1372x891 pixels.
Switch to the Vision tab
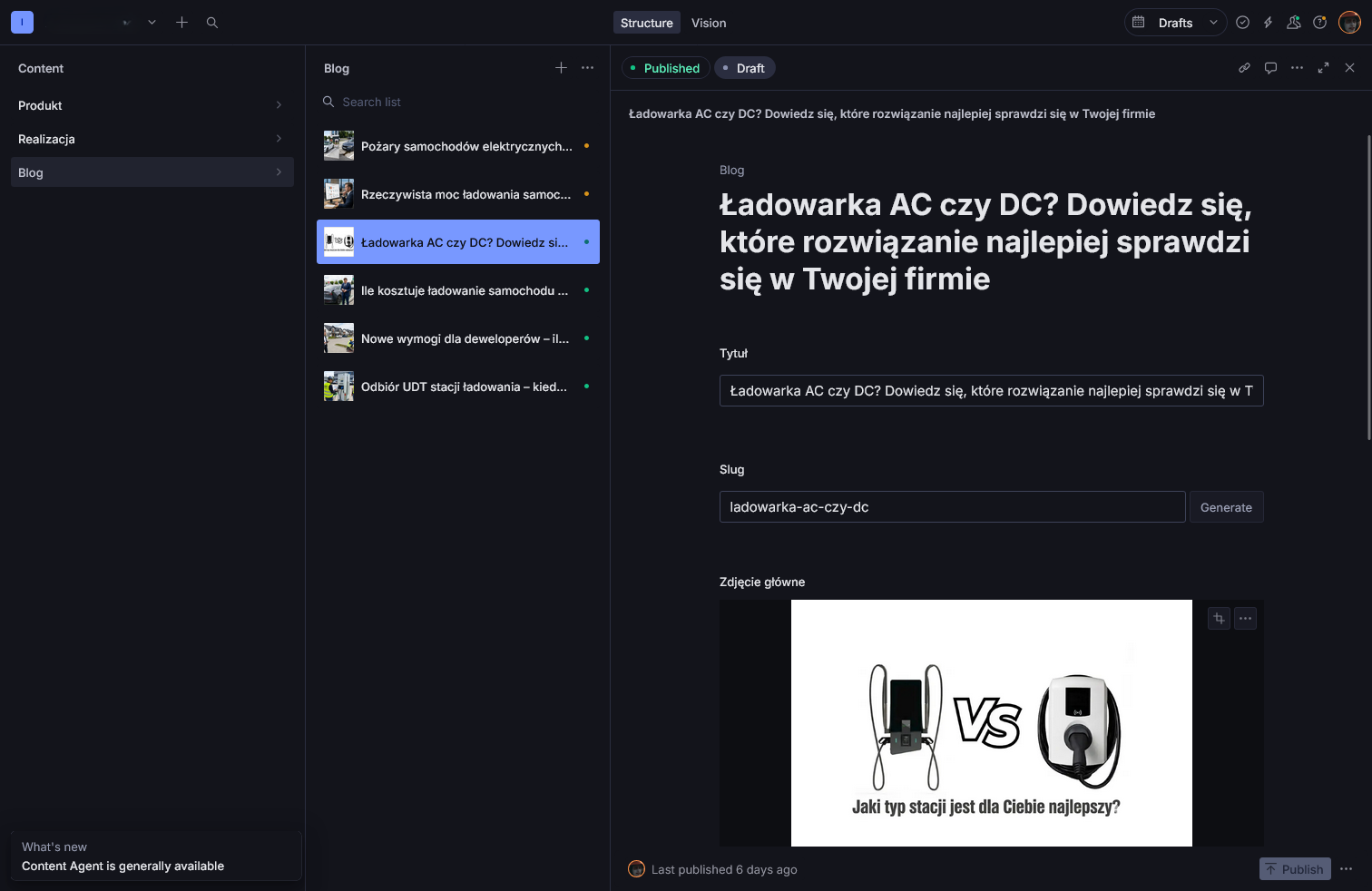pyautogui.click(x=708, y=23)
